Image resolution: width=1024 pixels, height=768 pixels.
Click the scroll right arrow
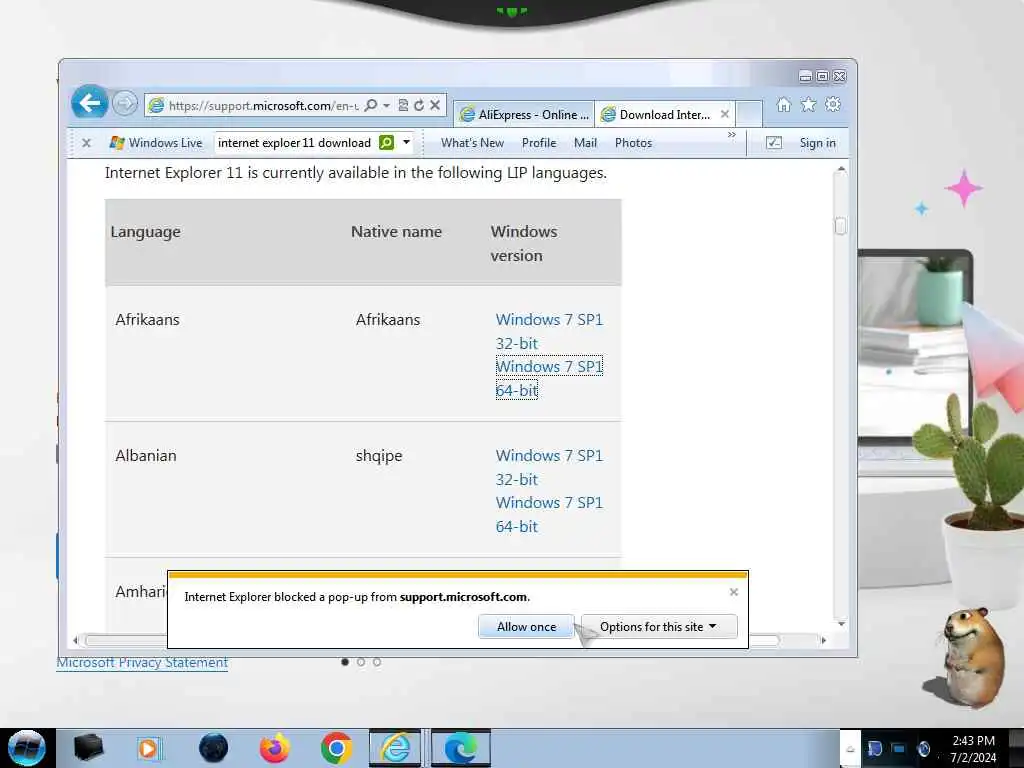point(823,640)
